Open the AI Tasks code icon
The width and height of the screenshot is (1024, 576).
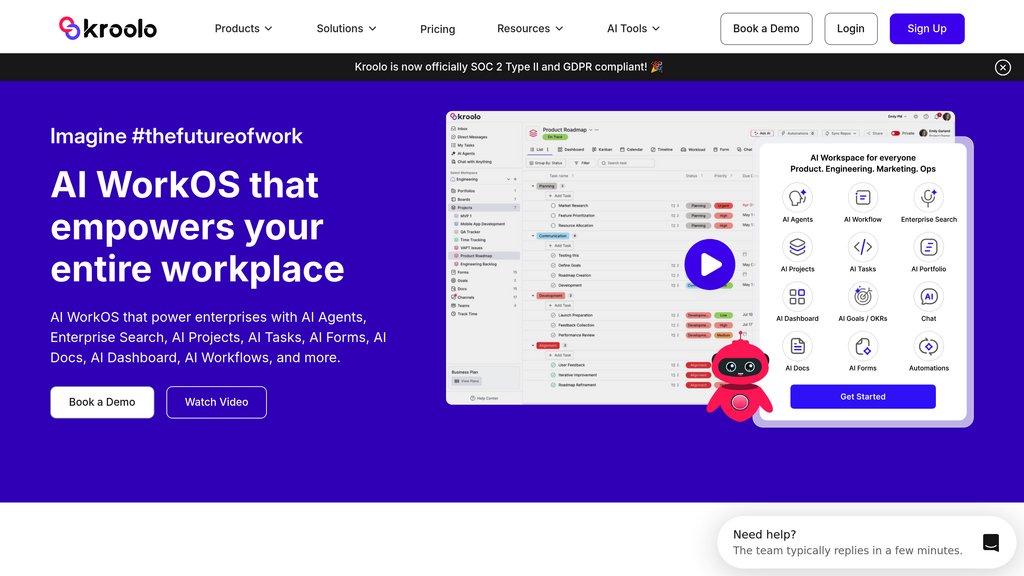[x=863, y=247]
